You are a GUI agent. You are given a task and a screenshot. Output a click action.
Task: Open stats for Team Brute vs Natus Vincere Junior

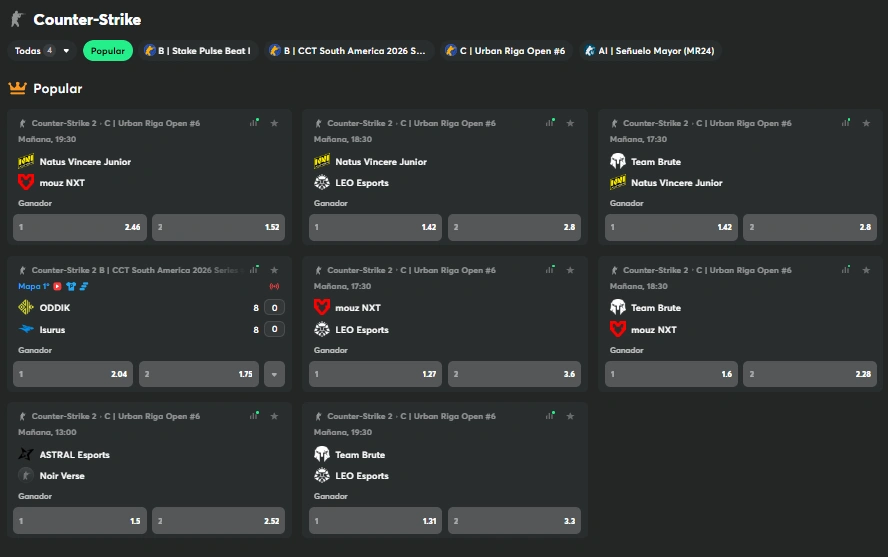point(846,123)
